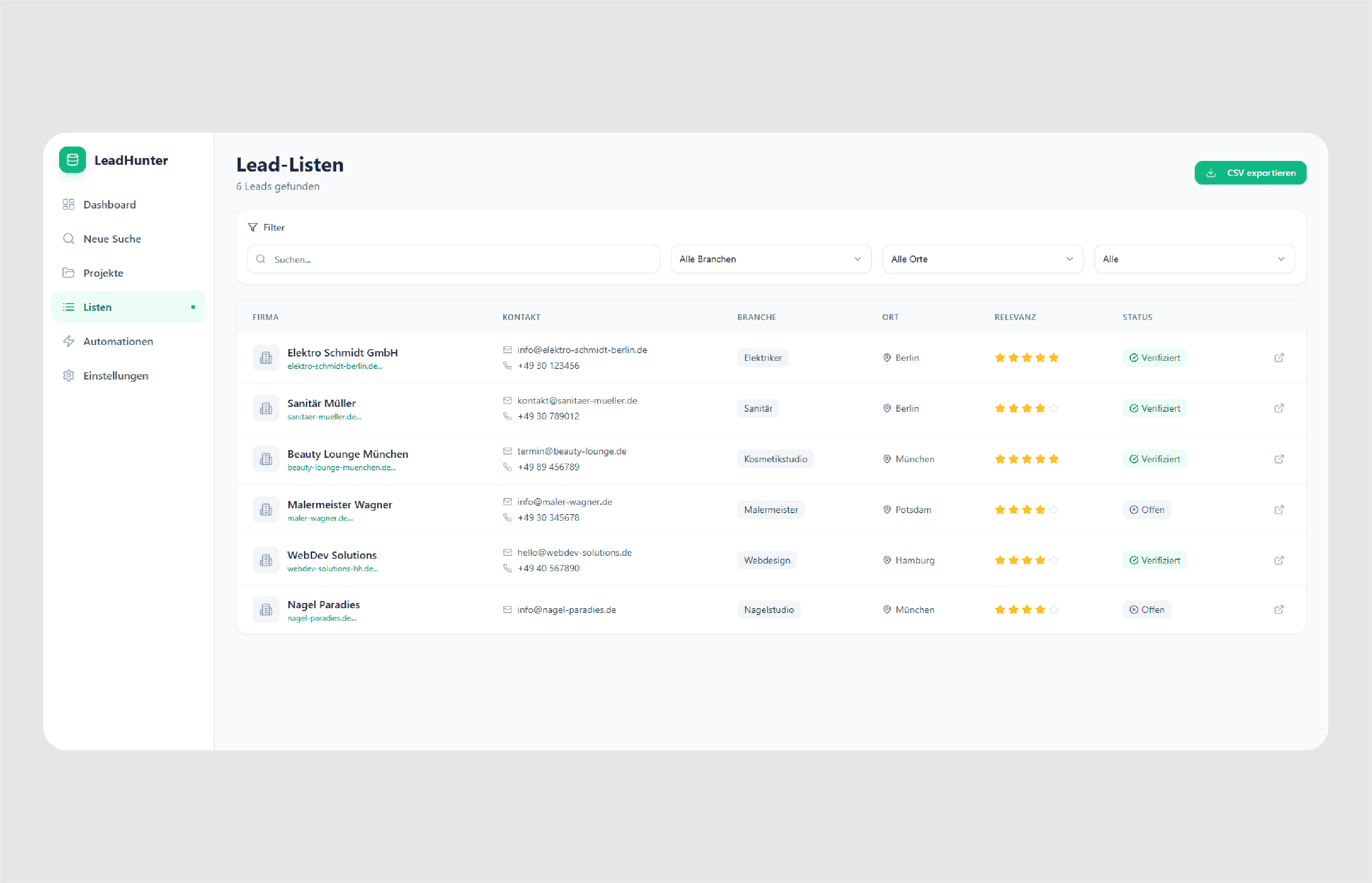The height and width of the screenshot is (883, 1372).
Task: Click the building icon beside WebDev Solutions
Action: click(x=266, y=560)
